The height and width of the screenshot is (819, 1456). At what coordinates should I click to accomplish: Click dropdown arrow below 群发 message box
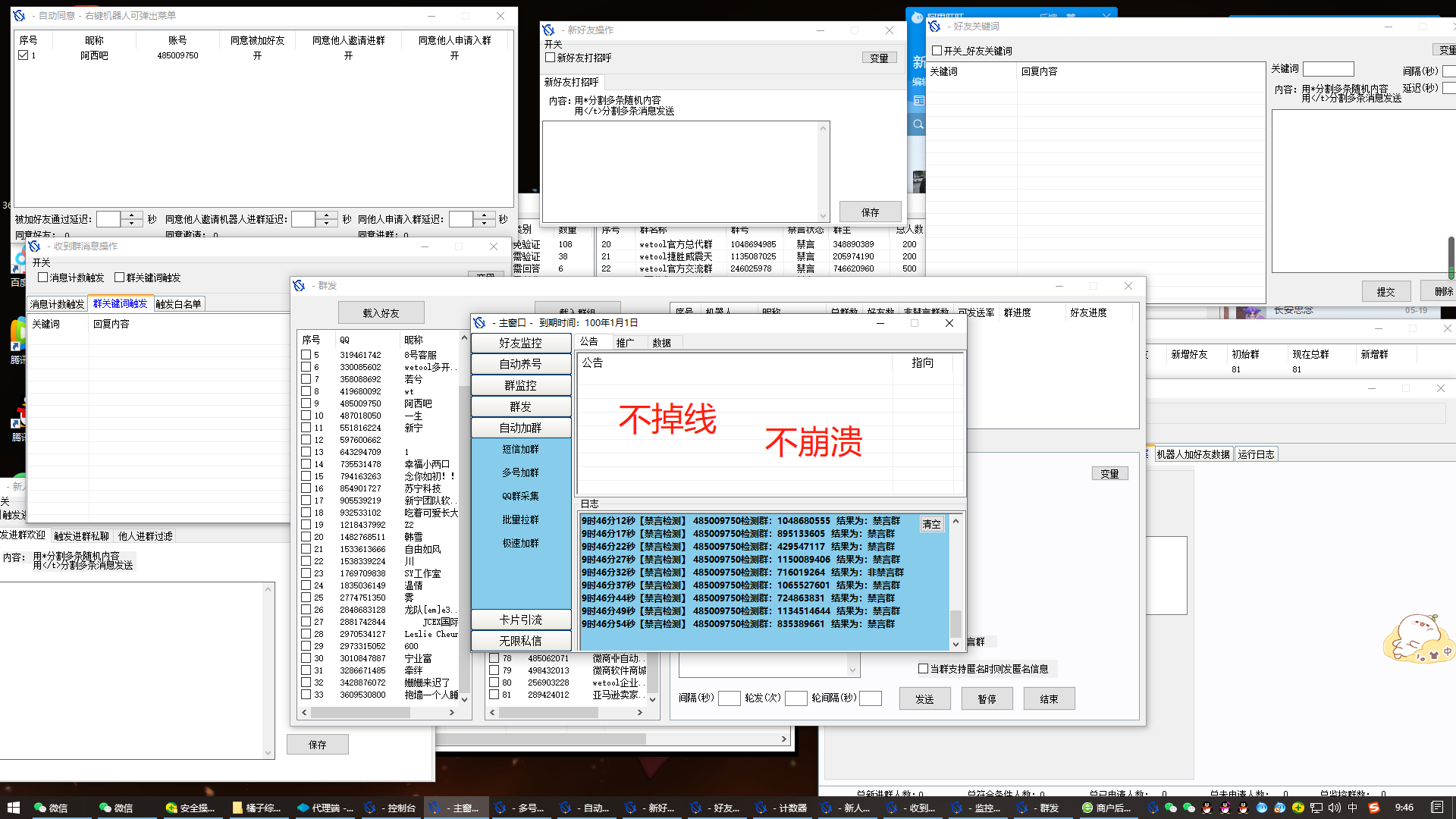[852, 670]
